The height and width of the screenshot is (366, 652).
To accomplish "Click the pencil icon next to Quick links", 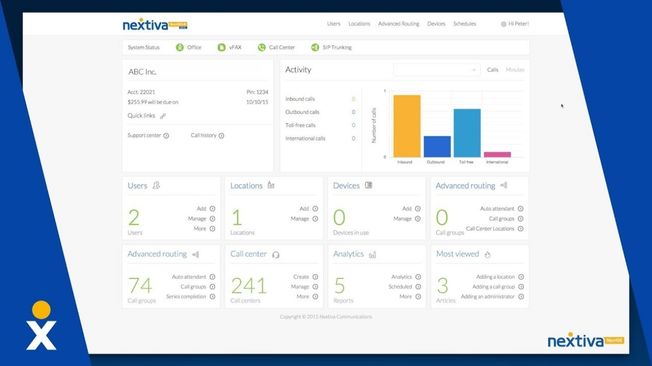I will pyautogui.click(x=163, y=116).
